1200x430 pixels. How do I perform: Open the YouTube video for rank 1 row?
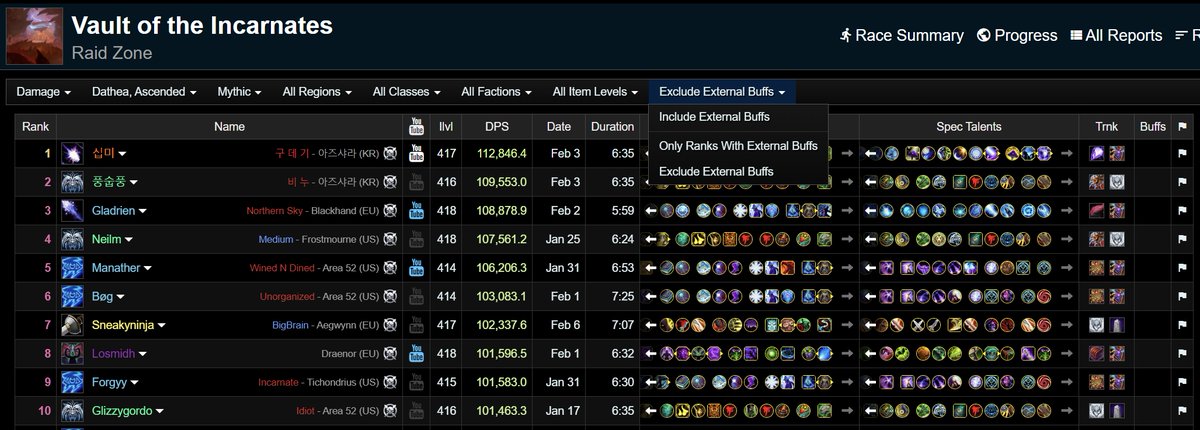point(417,154)
